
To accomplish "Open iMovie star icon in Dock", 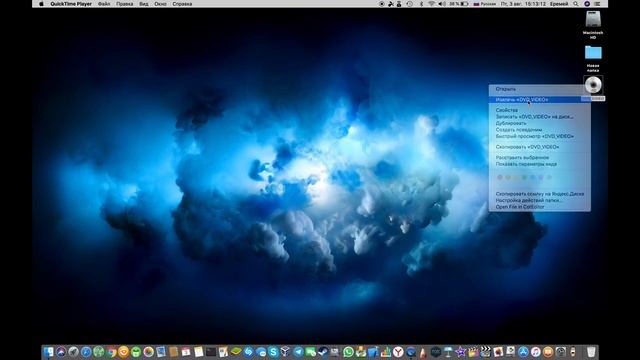I will coord(460,352).
